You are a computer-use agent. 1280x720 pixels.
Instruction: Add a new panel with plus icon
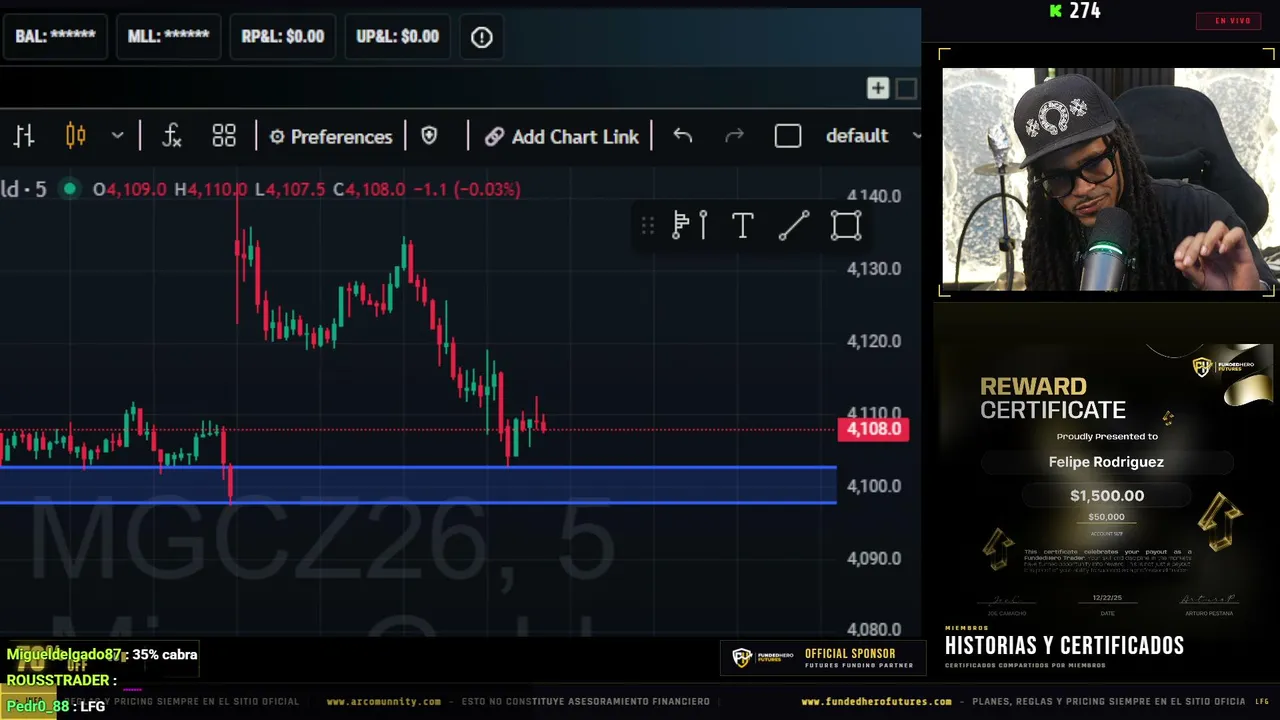pos(877,88)
